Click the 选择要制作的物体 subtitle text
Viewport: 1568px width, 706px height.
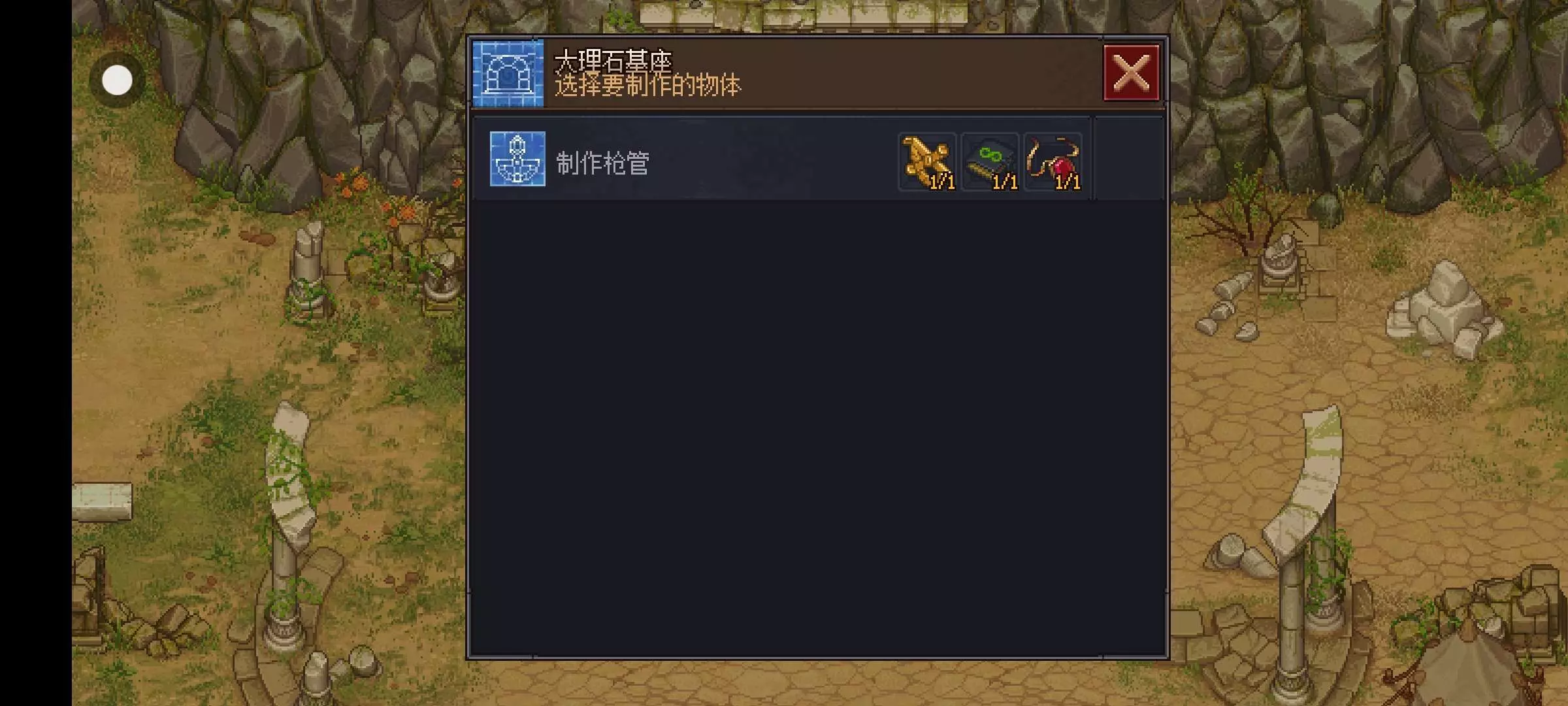(648, 86)
